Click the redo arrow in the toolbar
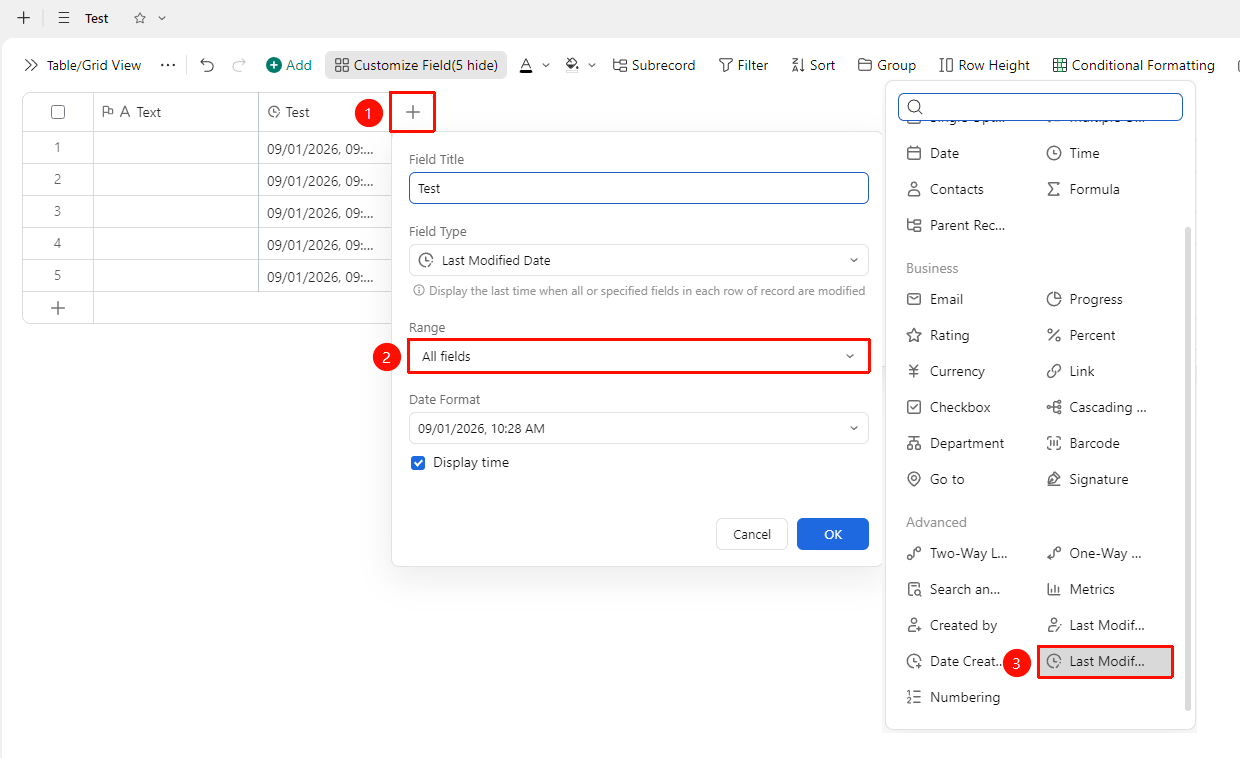Screen dimensions: 1240x758 (x=239, y=65)
